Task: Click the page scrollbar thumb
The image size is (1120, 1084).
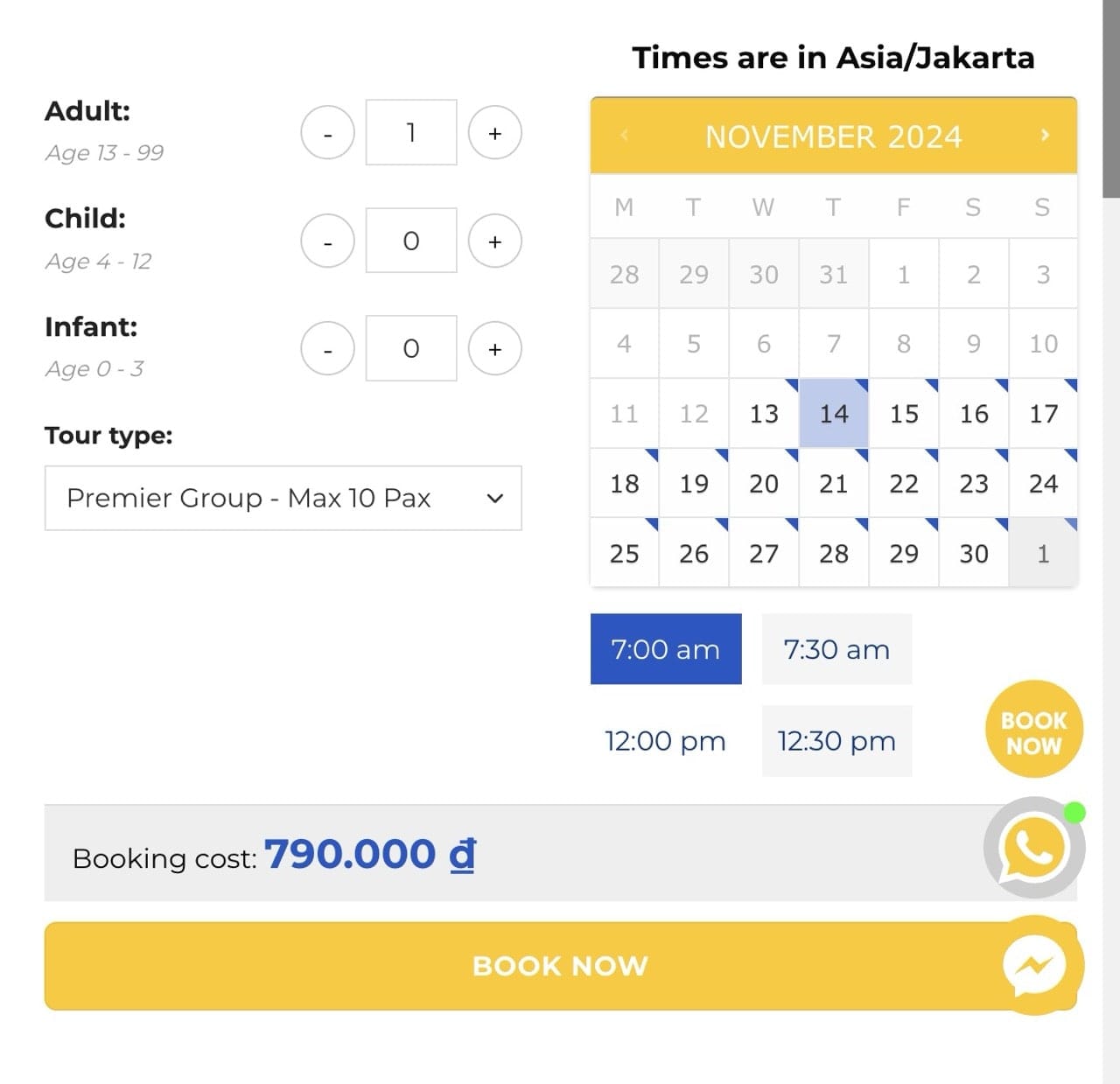Action: click(x=1111, y=99)
